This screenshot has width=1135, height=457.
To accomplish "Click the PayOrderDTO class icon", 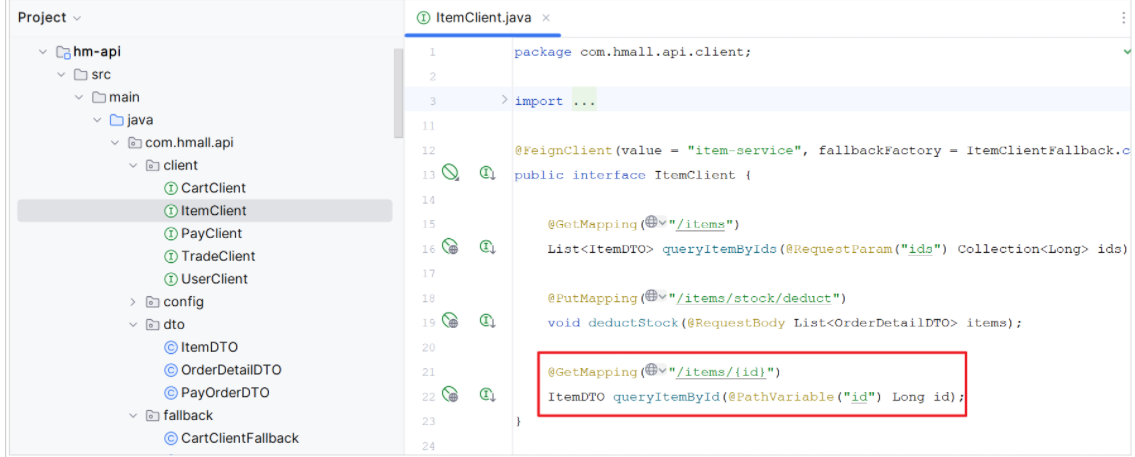I will 171,393.
